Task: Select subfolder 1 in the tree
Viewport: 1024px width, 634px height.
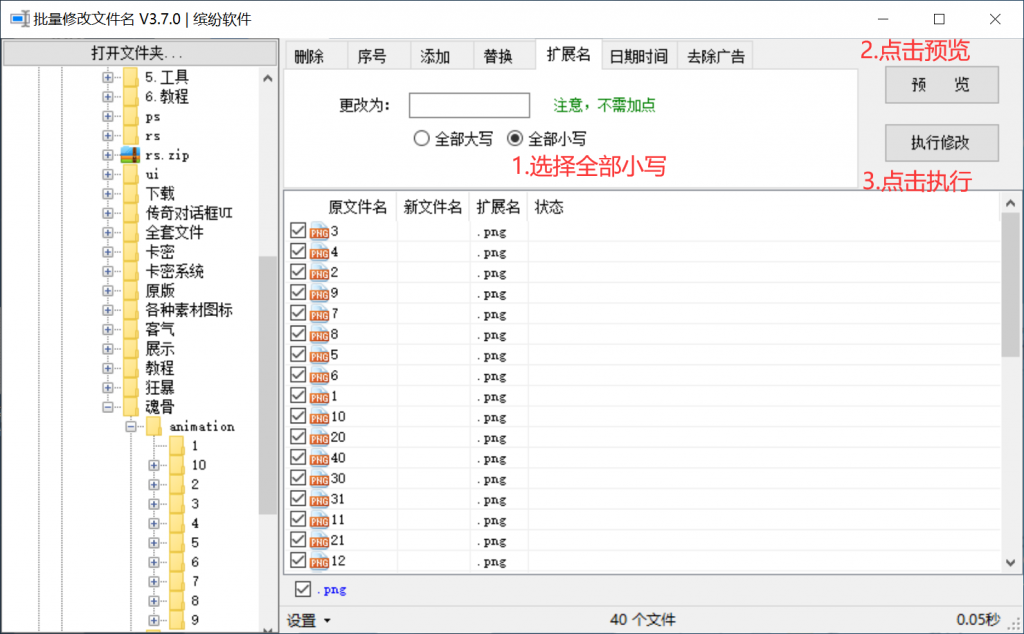Action: coord(195,446)
